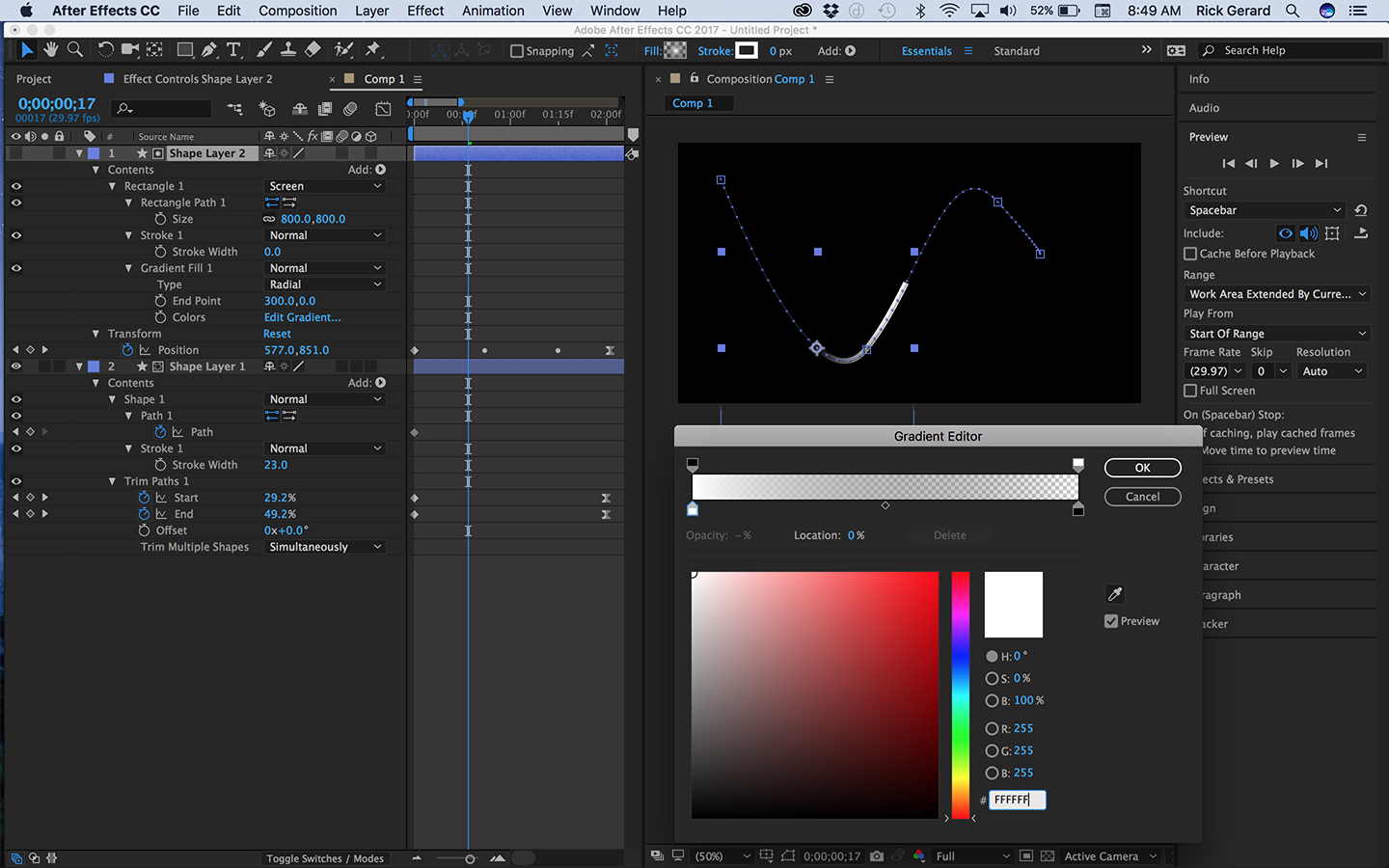Toggle Switches / Modes button
1389x868 pixels.
[x=325, y=858]
